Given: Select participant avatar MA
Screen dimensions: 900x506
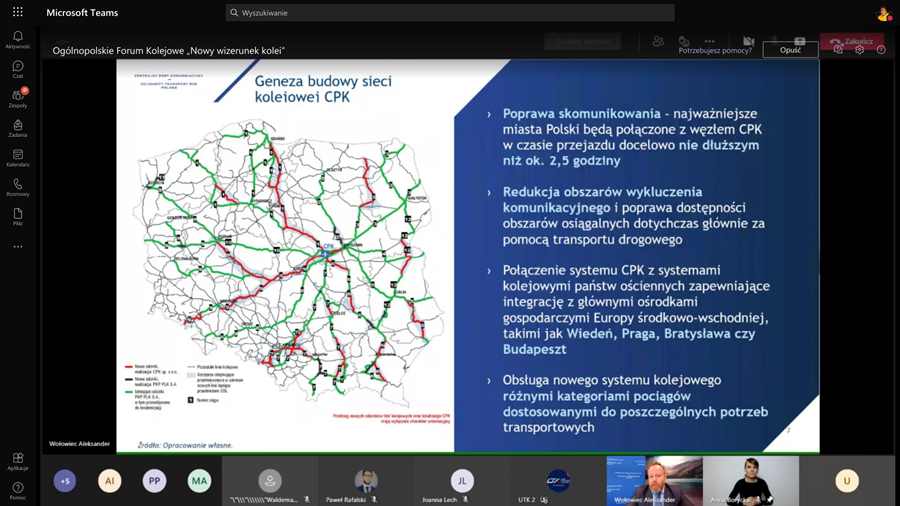Looking at the screenshot, I should tap(199, 481).
